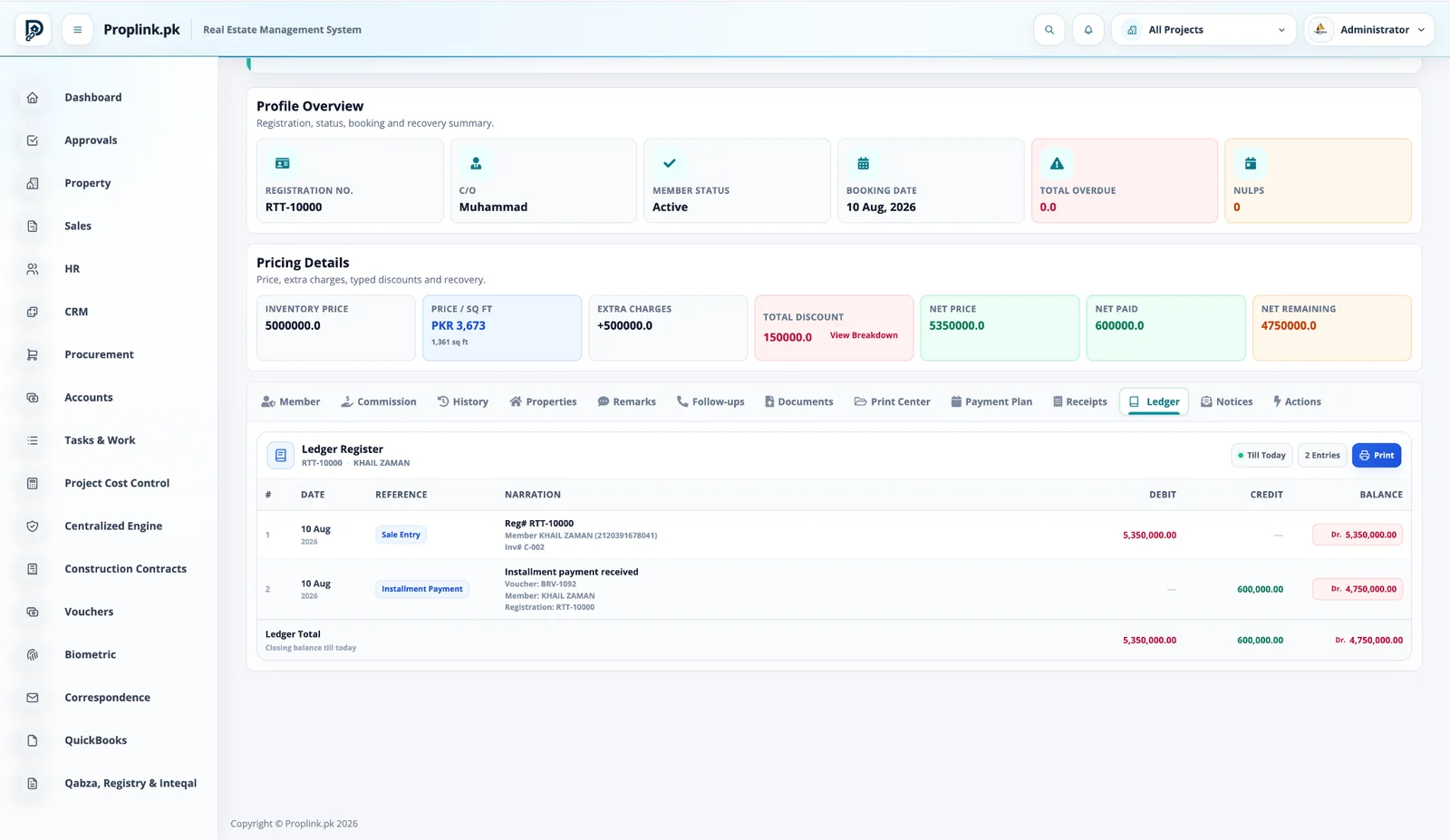Image resolution: width=1450 pixels, height=840 pixels.
Task: Click the Ledger Register document icon
Action: [x=281, y=456]
